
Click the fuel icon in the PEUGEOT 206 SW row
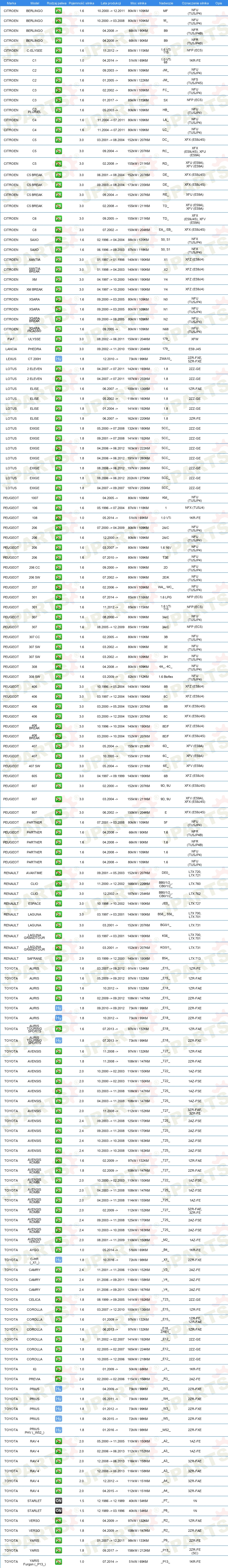point(58,578)
